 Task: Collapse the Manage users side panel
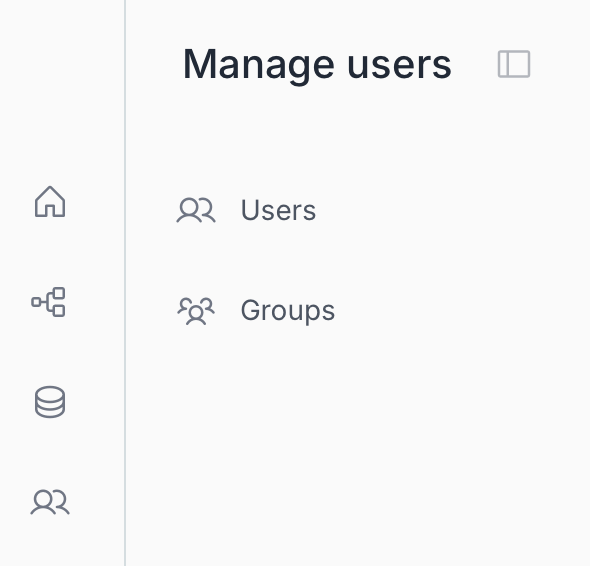(514, 64)
